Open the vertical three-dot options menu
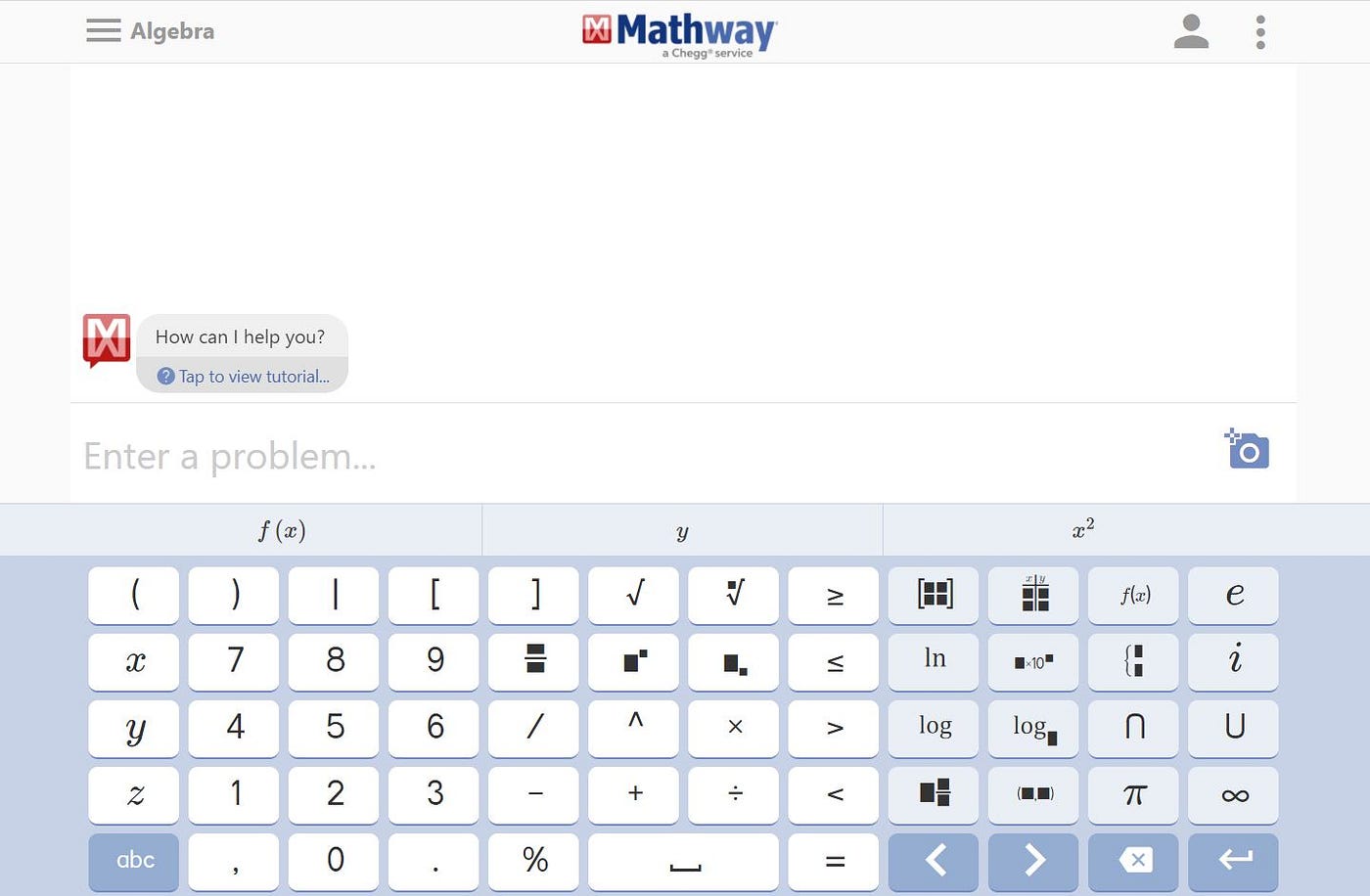 click(x=1260, y=32)
